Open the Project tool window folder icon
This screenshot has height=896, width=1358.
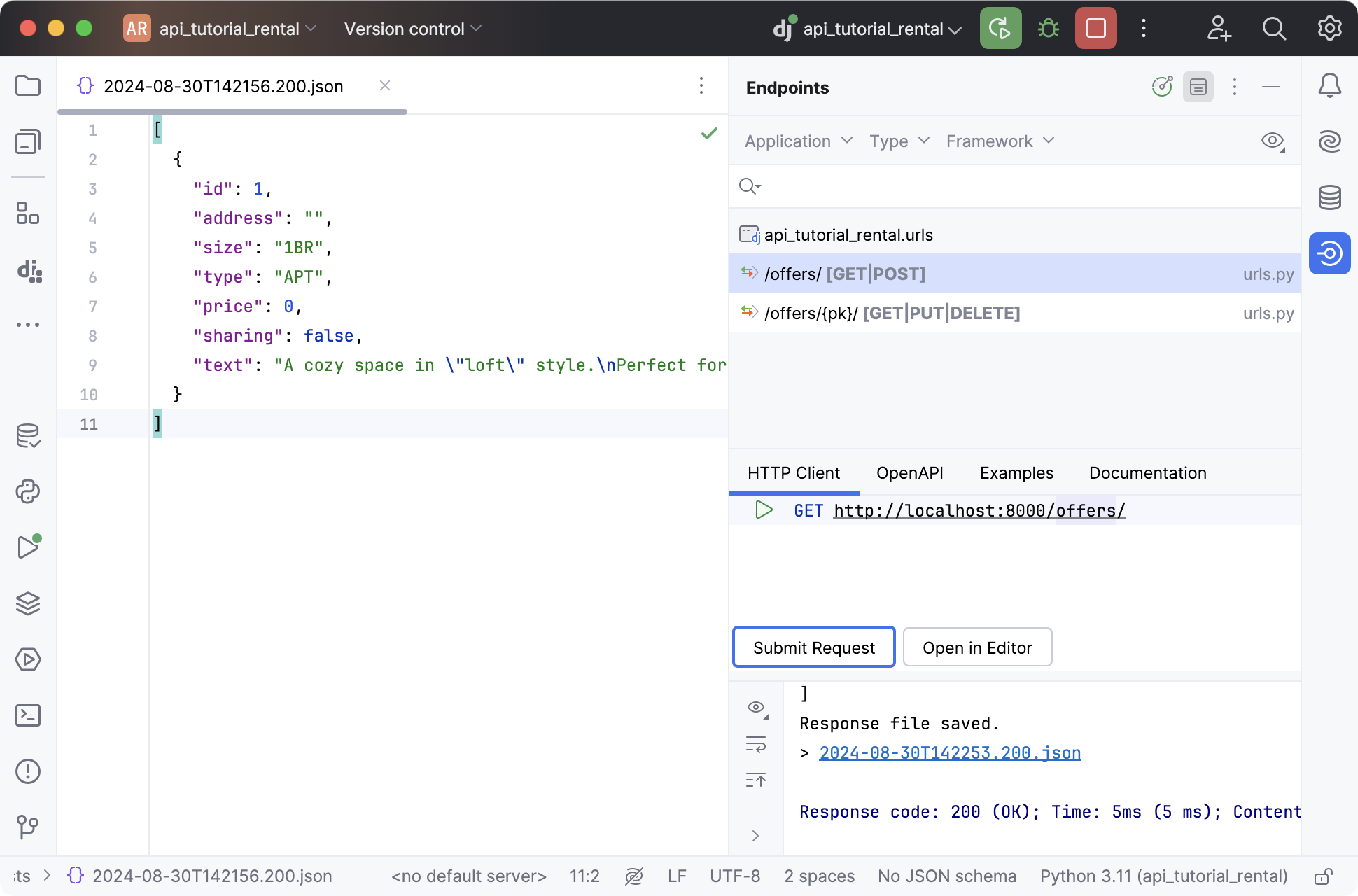click(28, 85)
